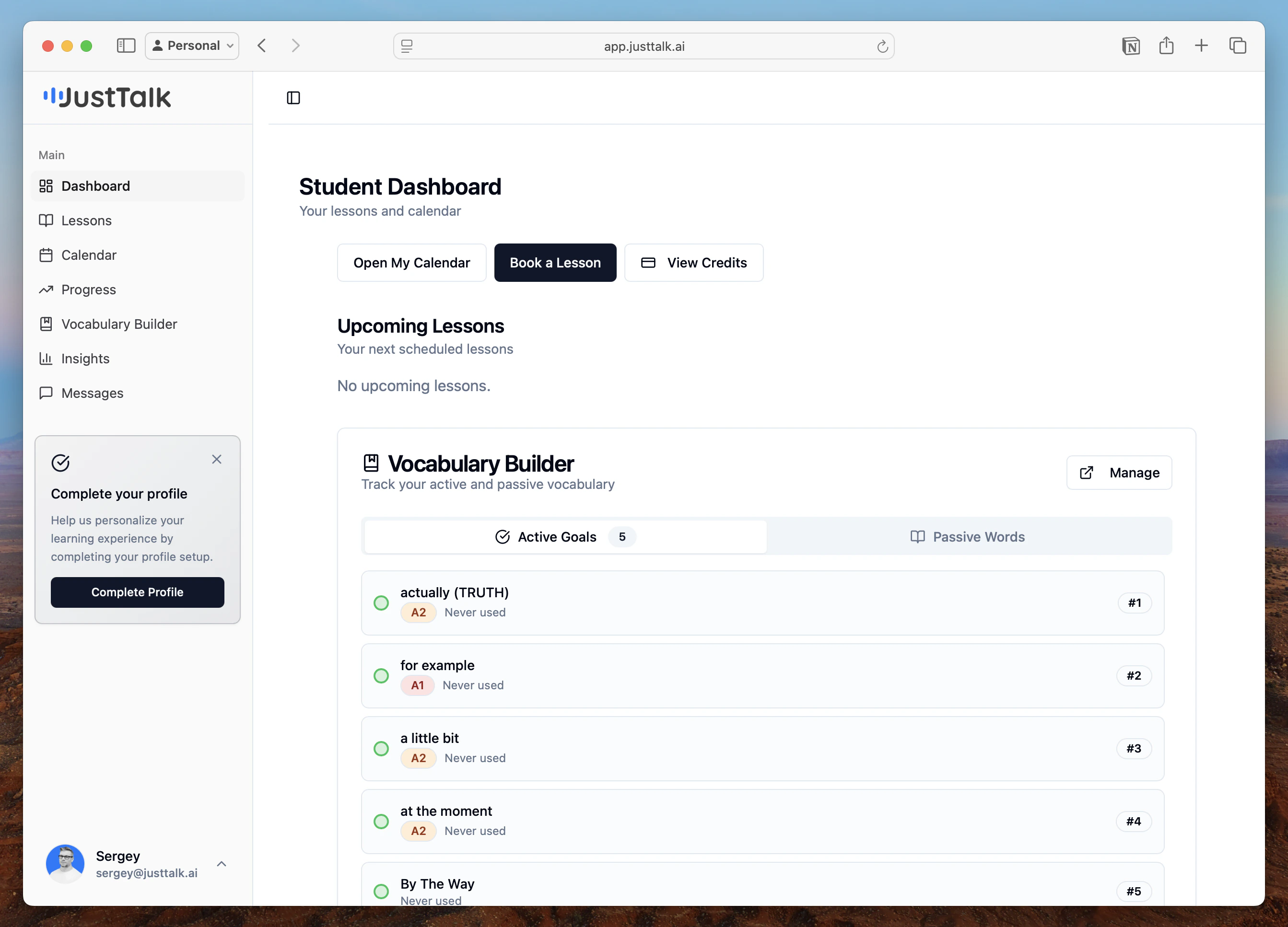Click the Open My Calendar button
The height and width of the screenshot is (927, 1288).
click(412, 263)
